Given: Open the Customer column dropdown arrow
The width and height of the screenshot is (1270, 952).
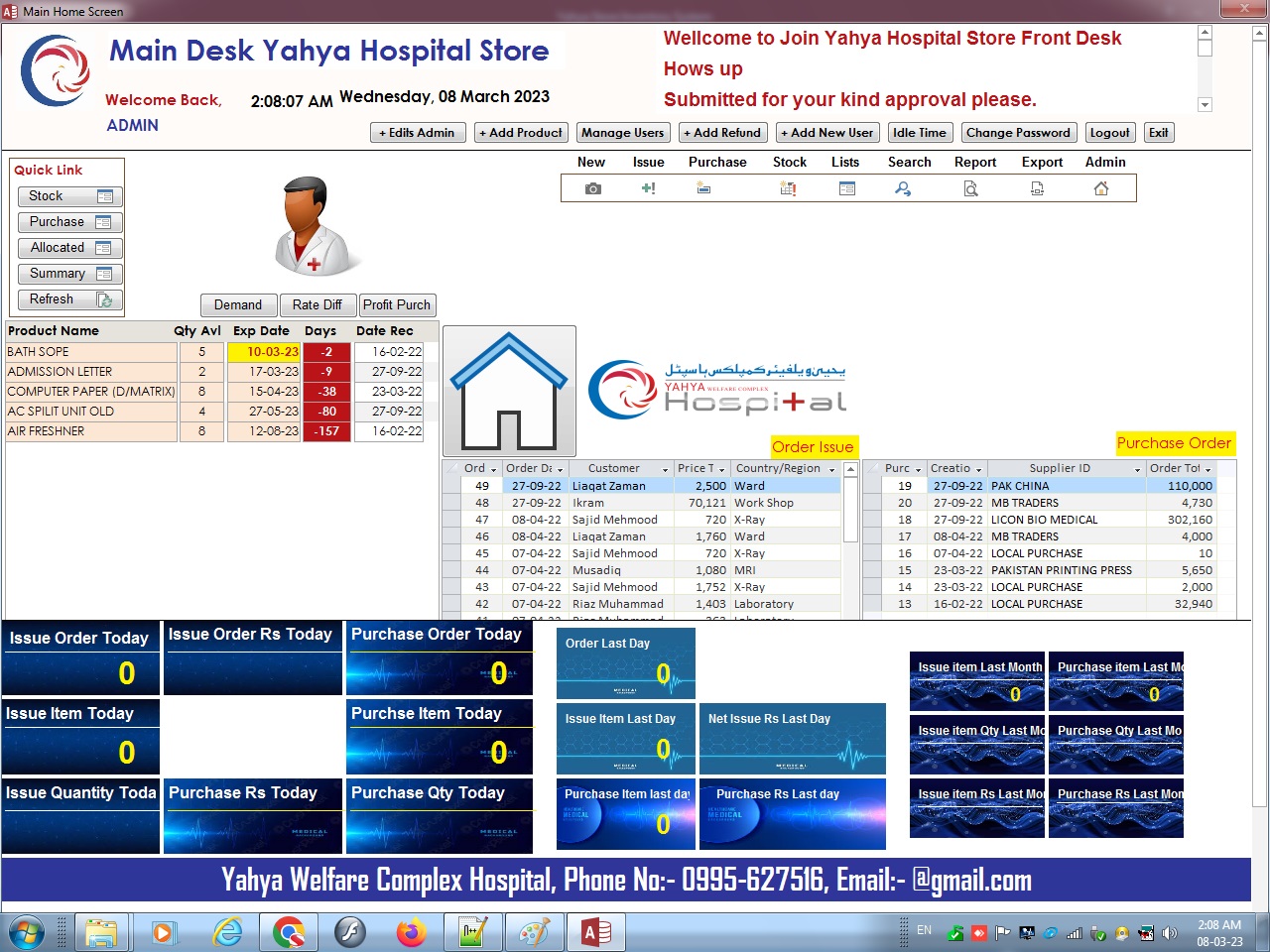Looking at the screenshot, I should click(666, 469).
